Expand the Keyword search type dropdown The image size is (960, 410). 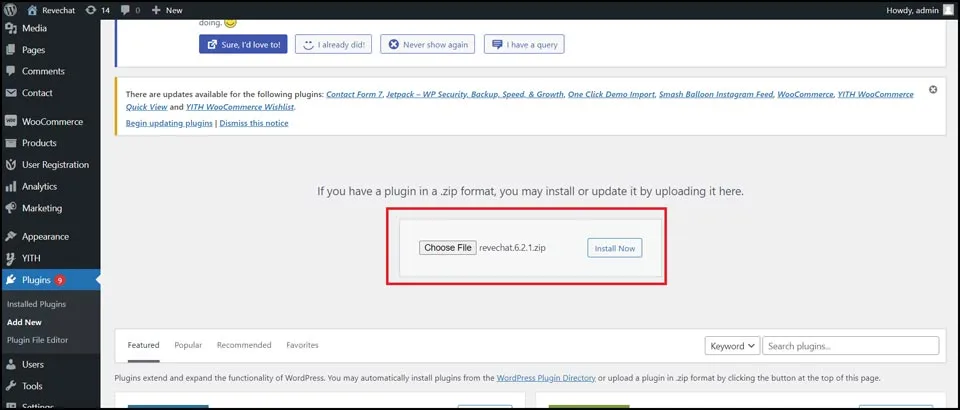pyautogui.click(x=732, y=346)
